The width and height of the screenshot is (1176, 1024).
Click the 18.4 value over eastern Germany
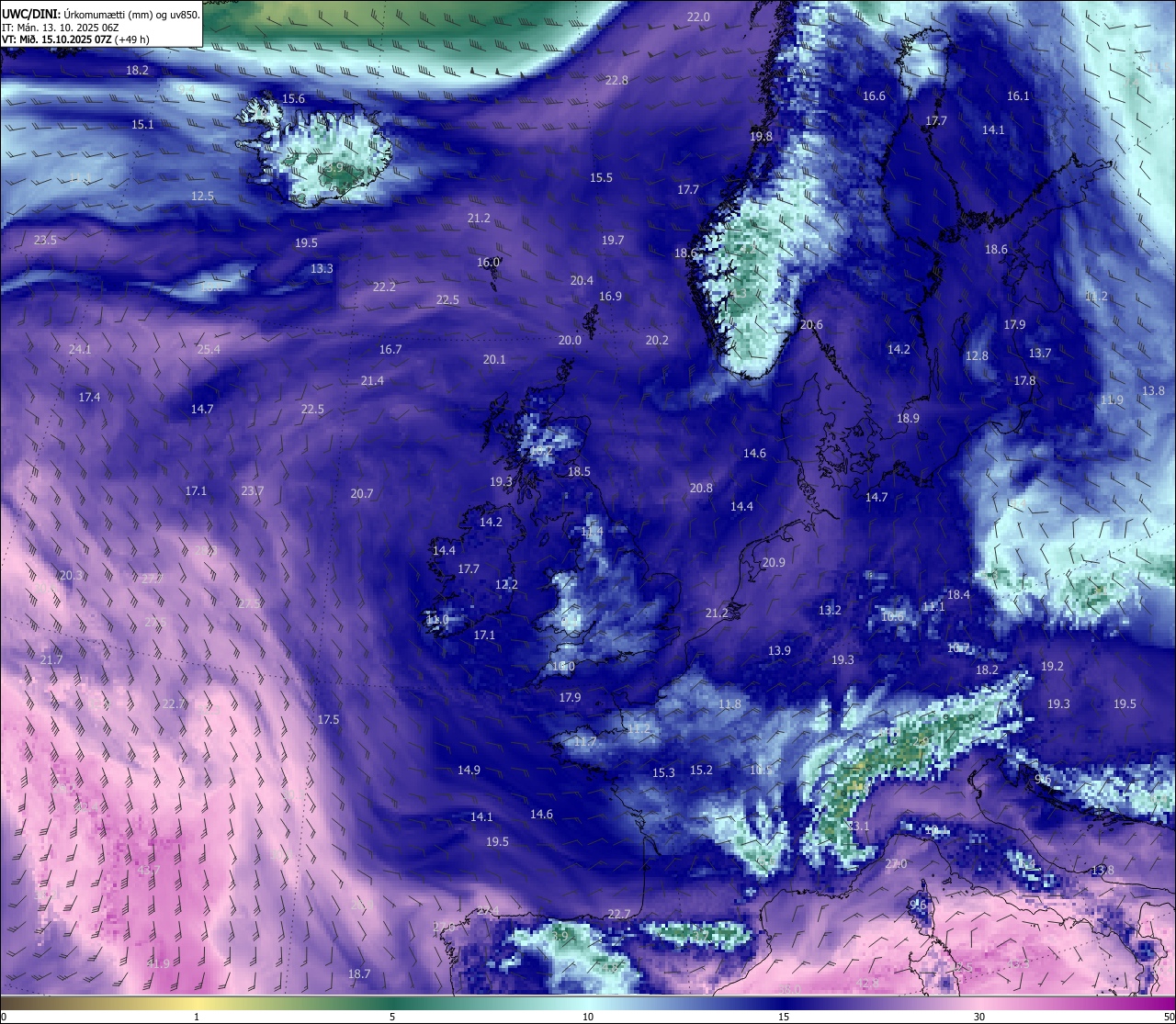[958, 594]
